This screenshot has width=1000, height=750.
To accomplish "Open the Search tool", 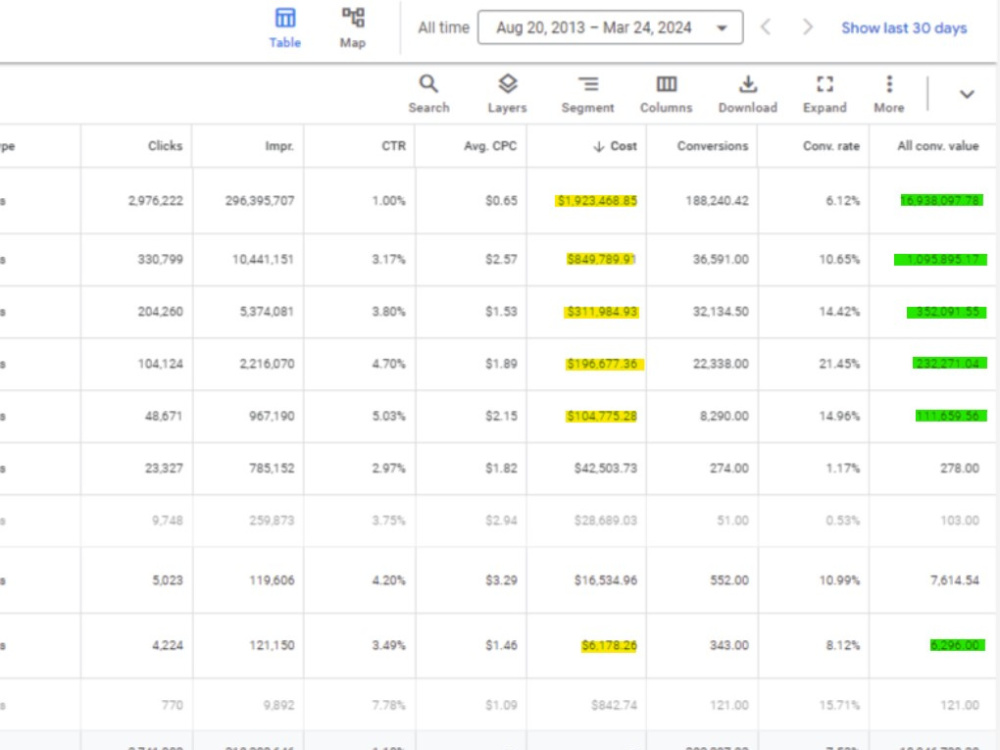I will point(429,94).
